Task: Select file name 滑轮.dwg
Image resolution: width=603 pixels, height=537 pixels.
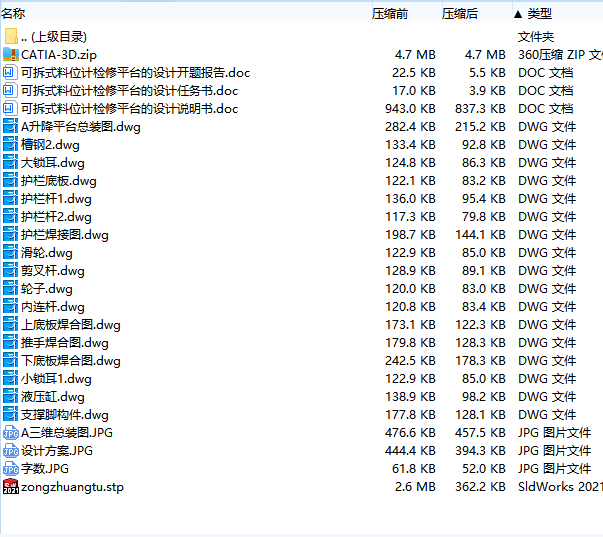Action: tap(47, 253)
